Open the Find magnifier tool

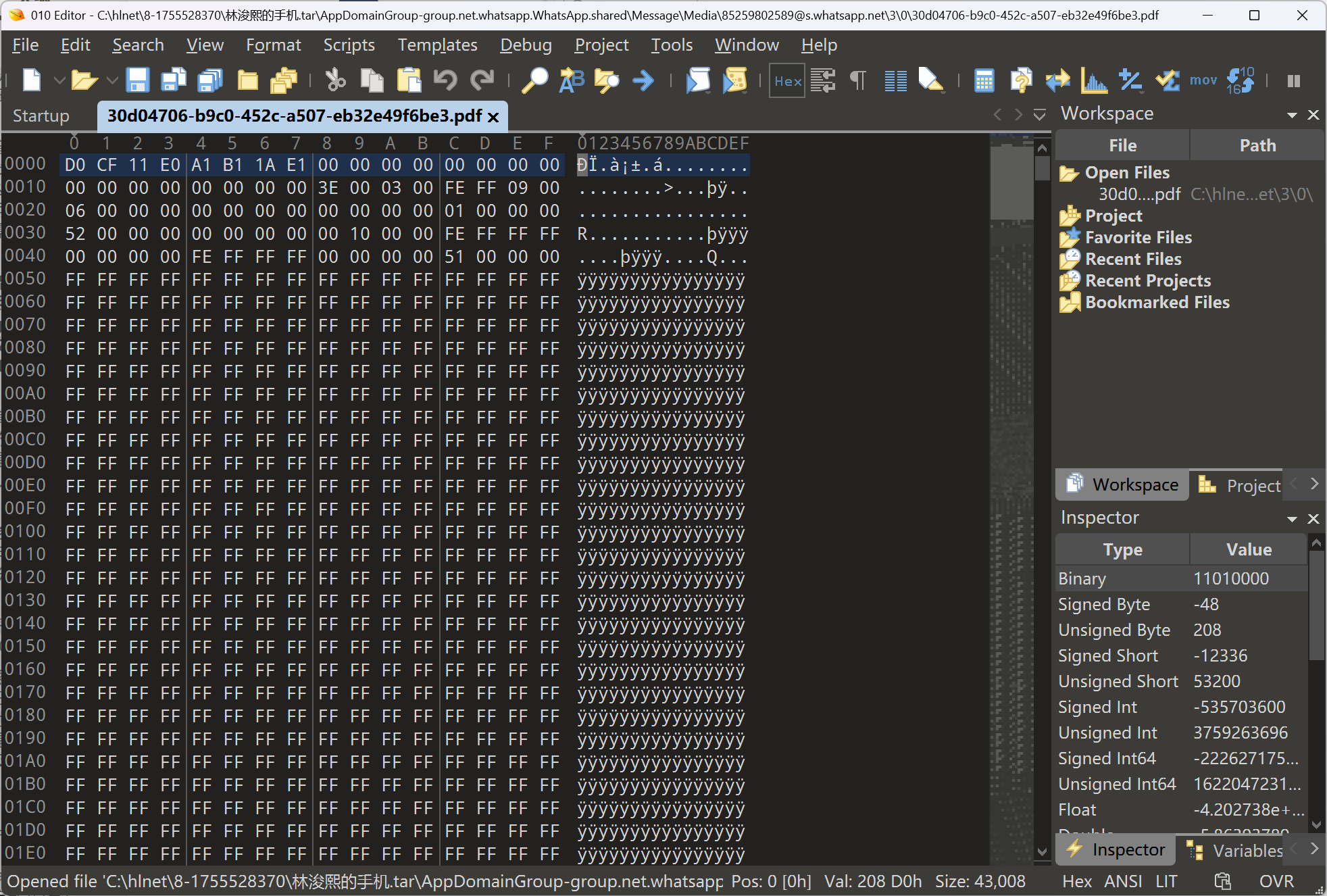coord(534,80)
